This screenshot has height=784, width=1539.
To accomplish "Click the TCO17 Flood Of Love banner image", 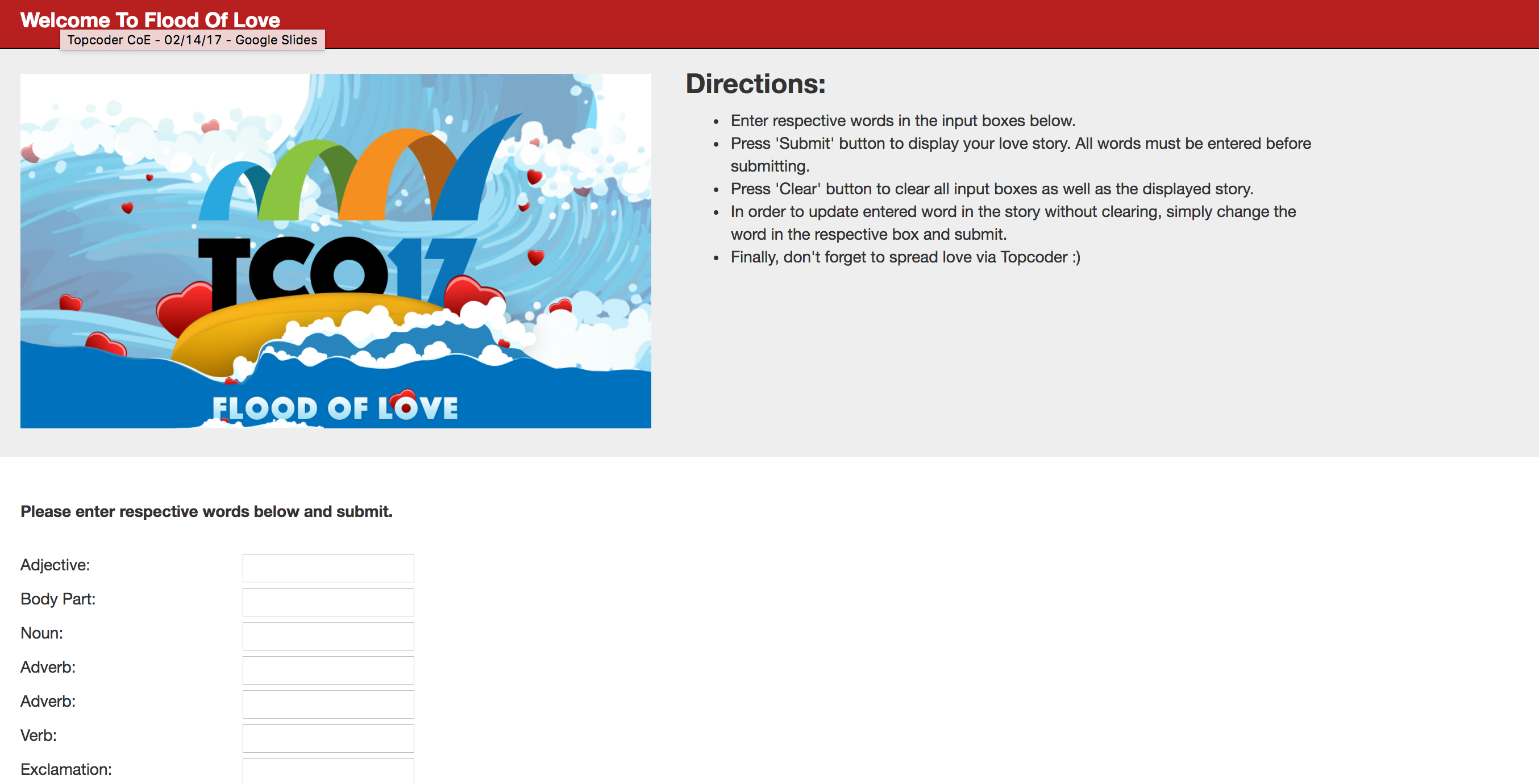I will [x=336, y=251].
